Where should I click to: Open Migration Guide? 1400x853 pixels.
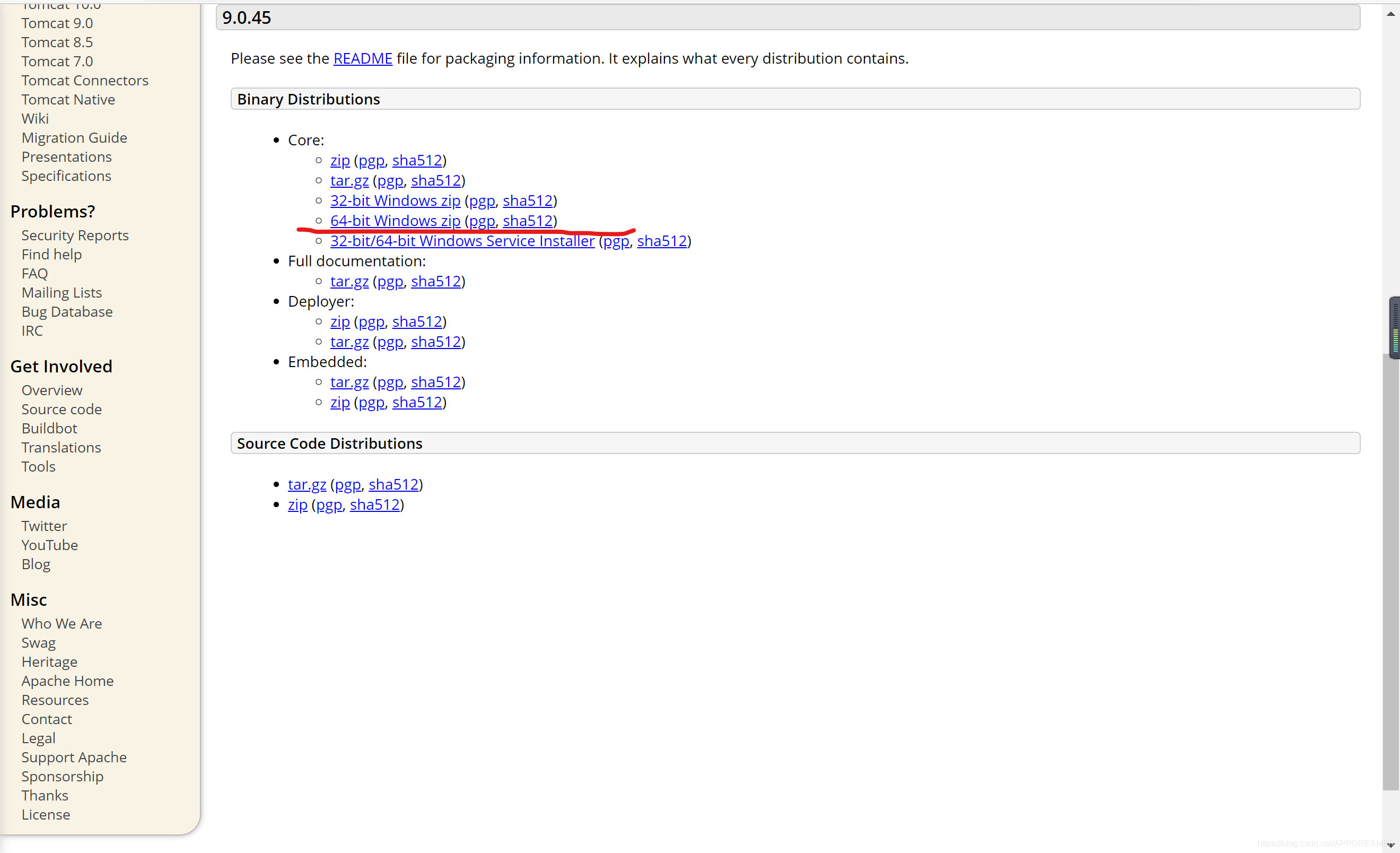point(74,137)
